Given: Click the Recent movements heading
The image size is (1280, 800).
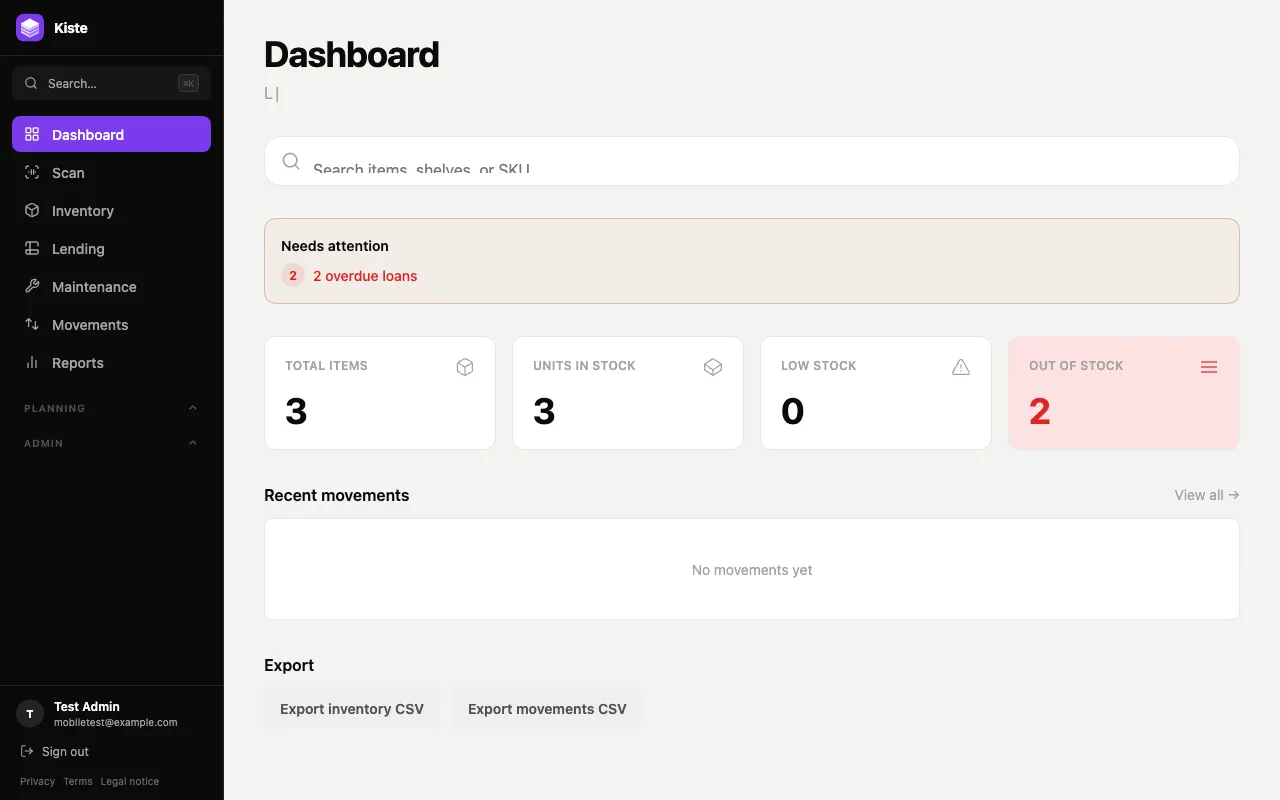Looking at the screenshot, I should click(x=337, y=495).
